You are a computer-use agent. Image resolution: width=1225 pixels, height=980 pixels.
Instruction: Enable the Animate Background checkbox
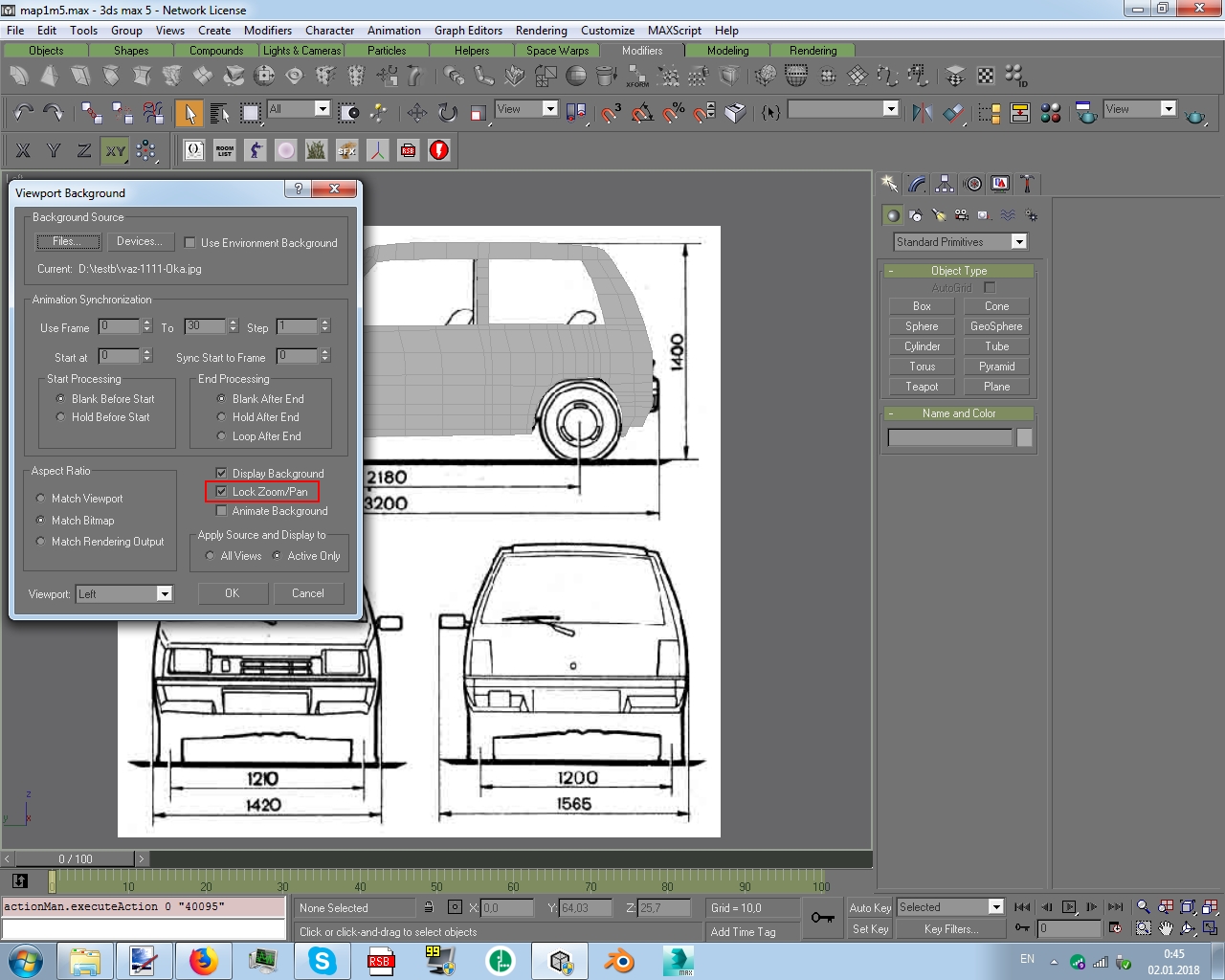[221, 511]
